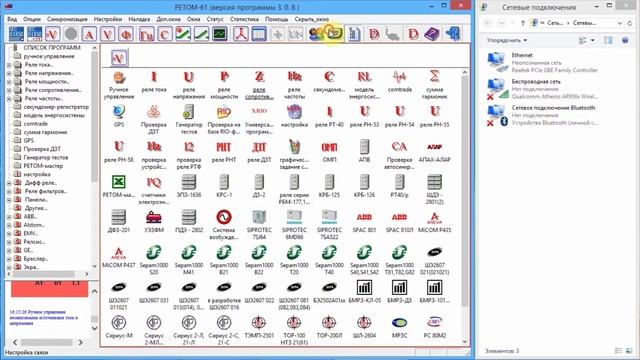Image resolution: width=640 pixels, height=360 pixels.
Task: Open the РЕТОМ-мастер Excel icon
Action: pos(119,187)
